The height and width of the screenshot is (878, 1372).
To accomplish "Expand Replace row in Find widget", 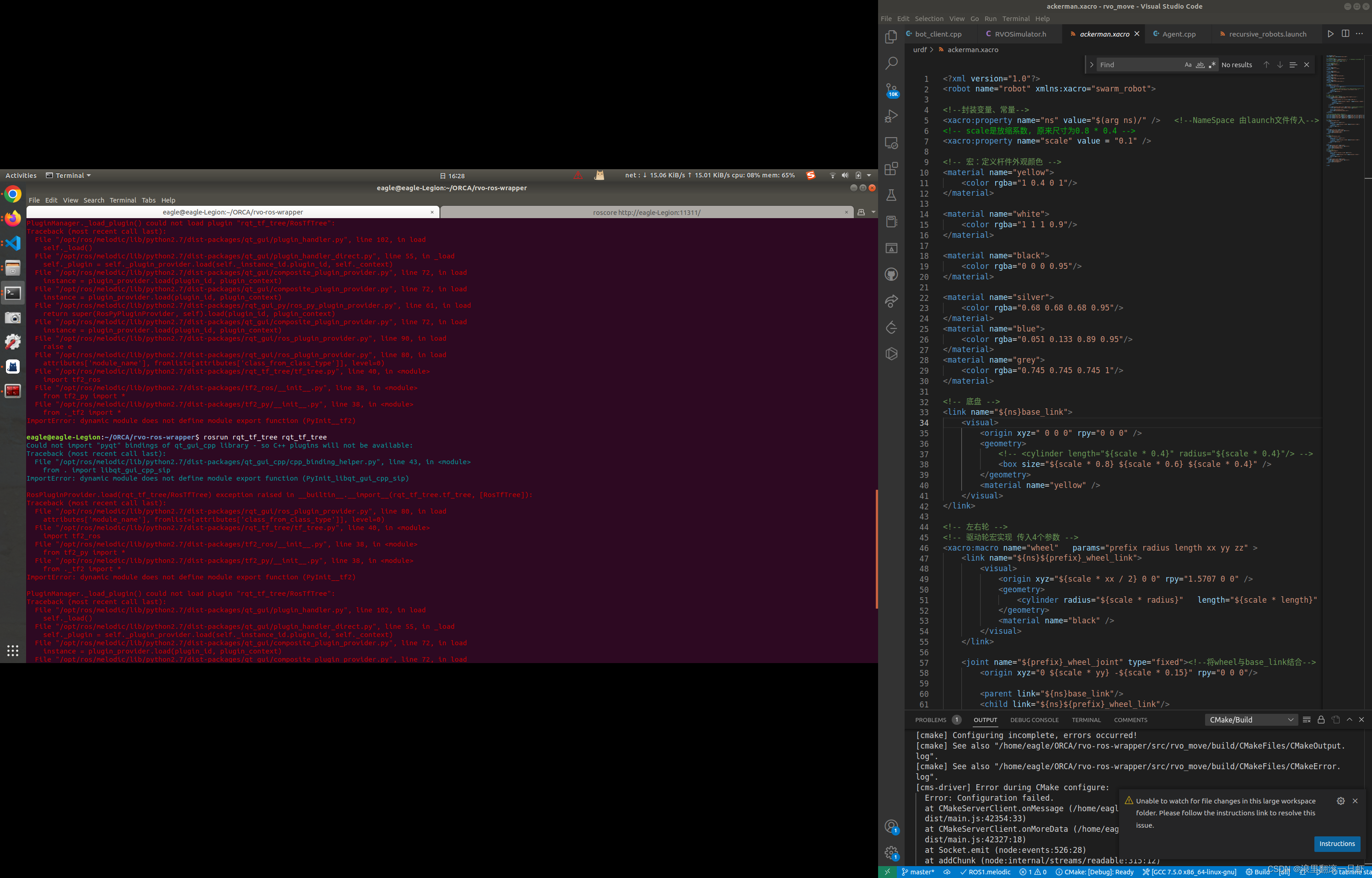I will click(x=1091, y=65).
